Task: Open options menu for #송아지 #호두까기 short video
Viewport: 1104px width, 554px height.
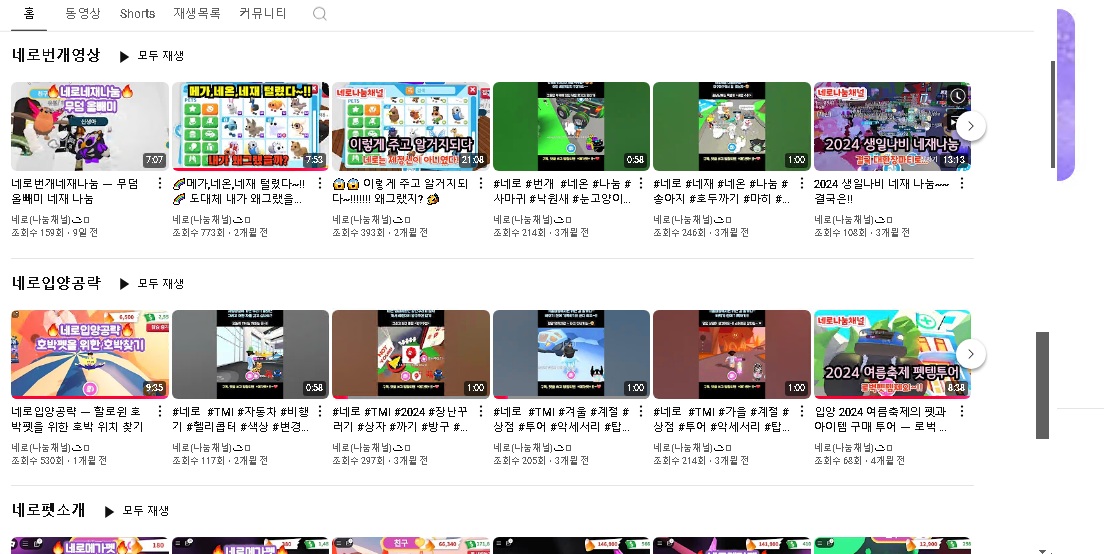Action: coord(801,184)
